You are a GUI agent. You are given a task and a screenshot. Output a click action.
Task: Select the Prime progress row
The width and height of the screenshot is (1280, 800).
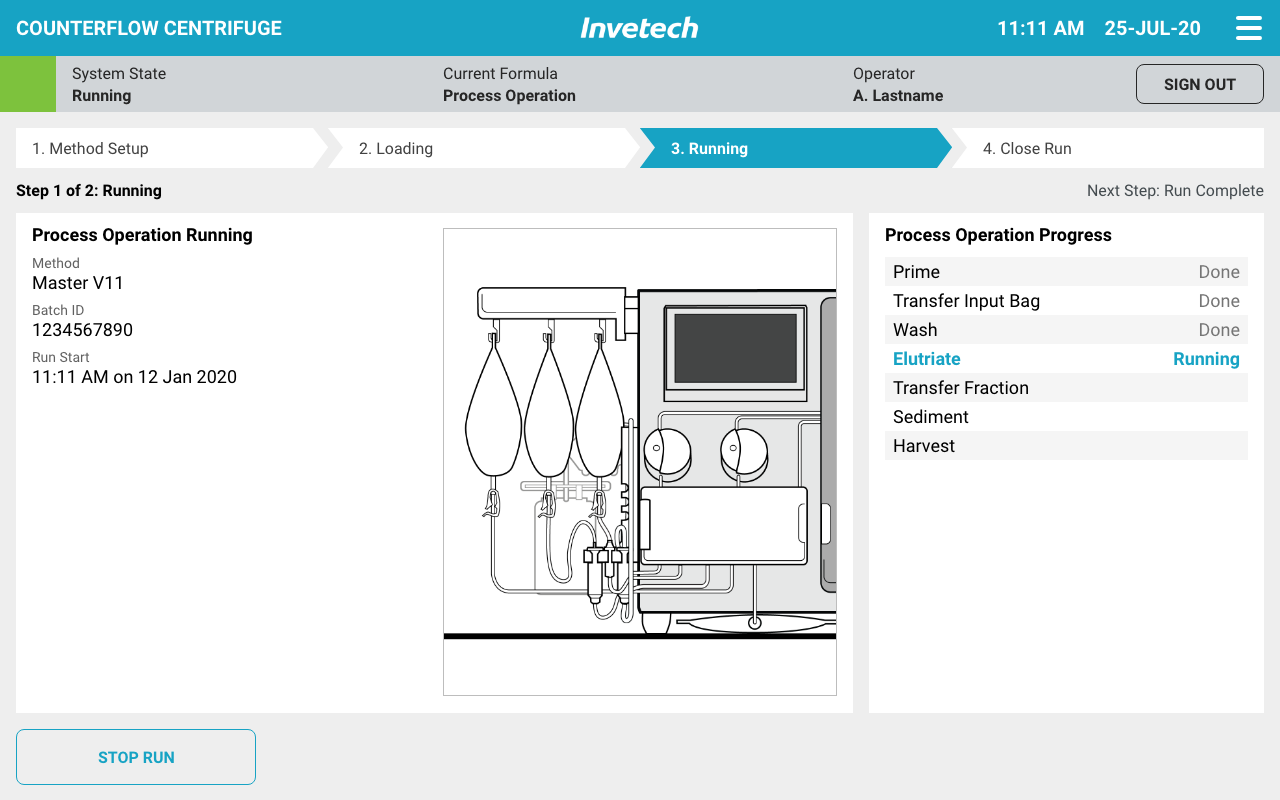click(x=1066, y=272)
